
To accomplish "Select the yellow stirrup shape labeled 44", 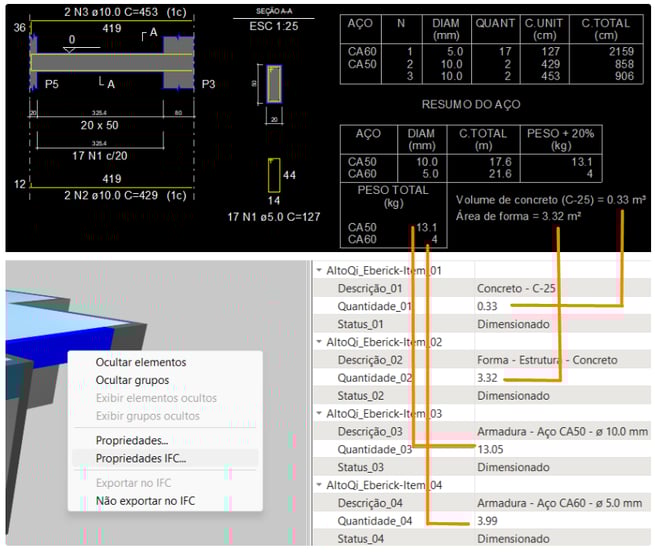I will (272, 175).
